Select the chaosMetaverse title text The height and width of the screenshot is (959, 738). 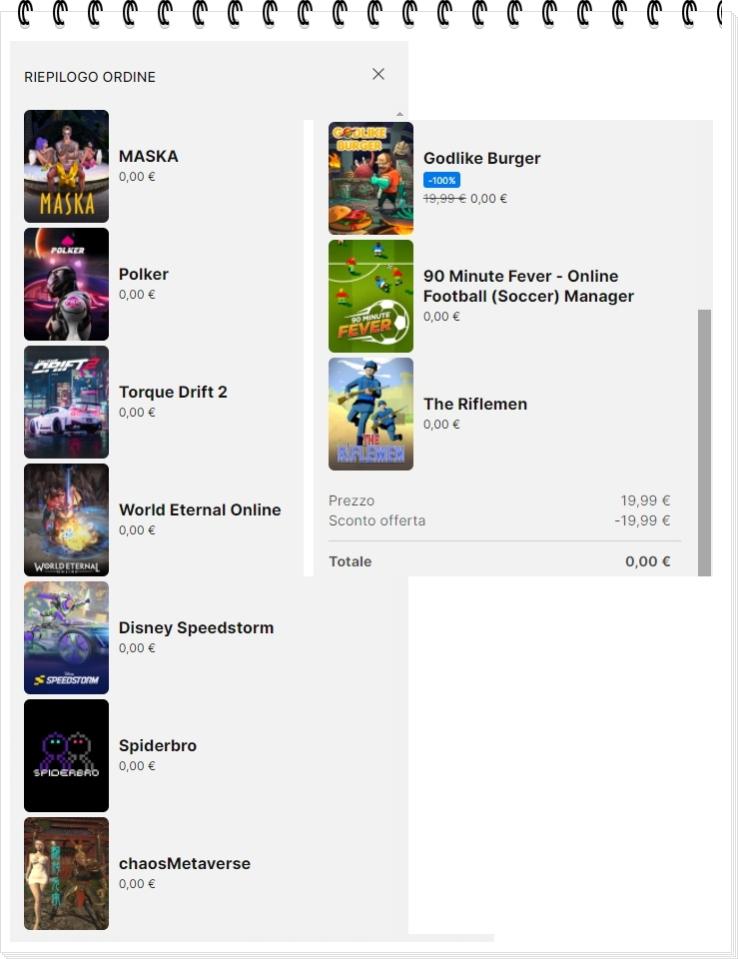[185, 864]
